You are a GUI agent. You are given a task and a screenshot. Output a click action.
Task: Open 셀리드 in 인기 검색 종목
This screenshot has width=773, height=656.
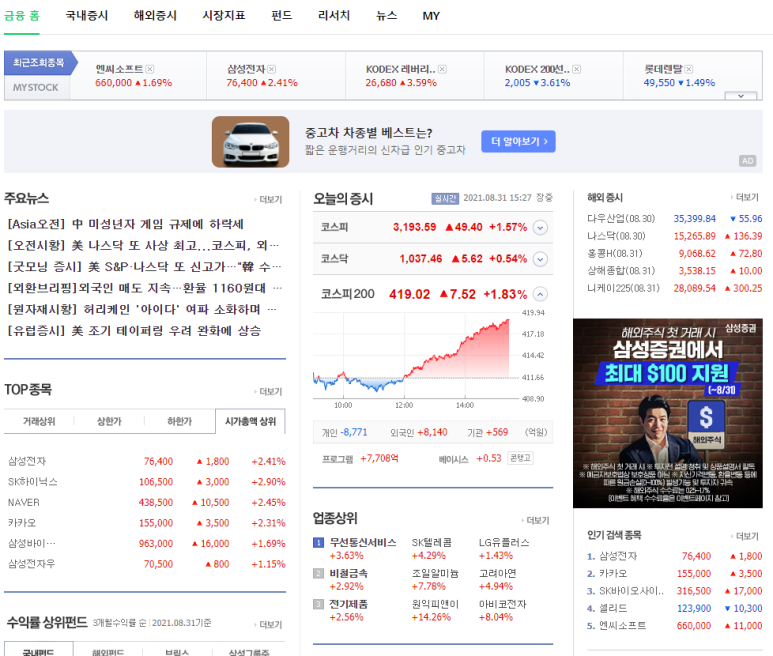pos(613,608)
